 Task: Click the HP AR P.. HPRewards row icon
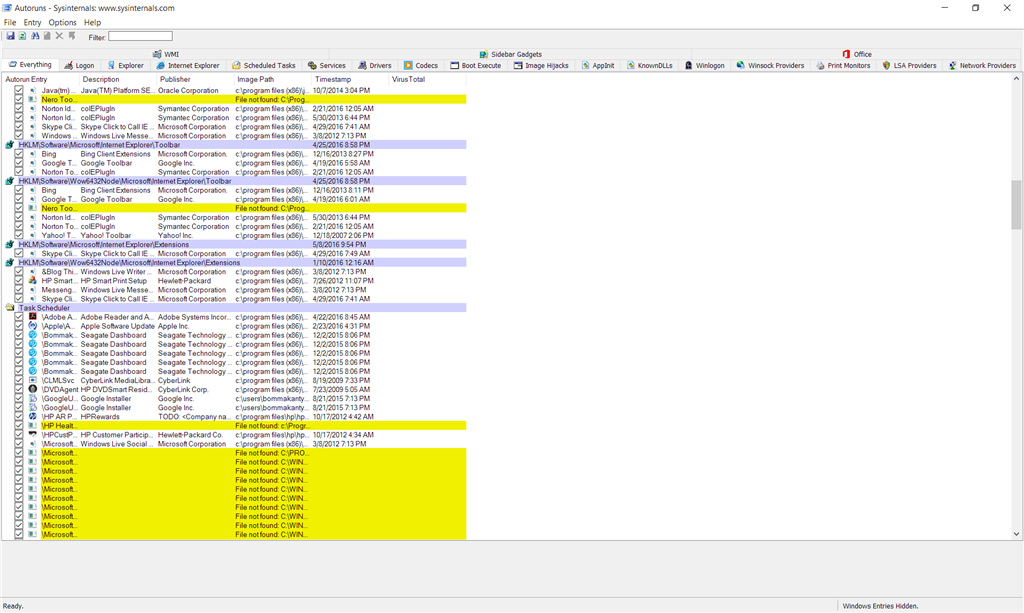33,417
